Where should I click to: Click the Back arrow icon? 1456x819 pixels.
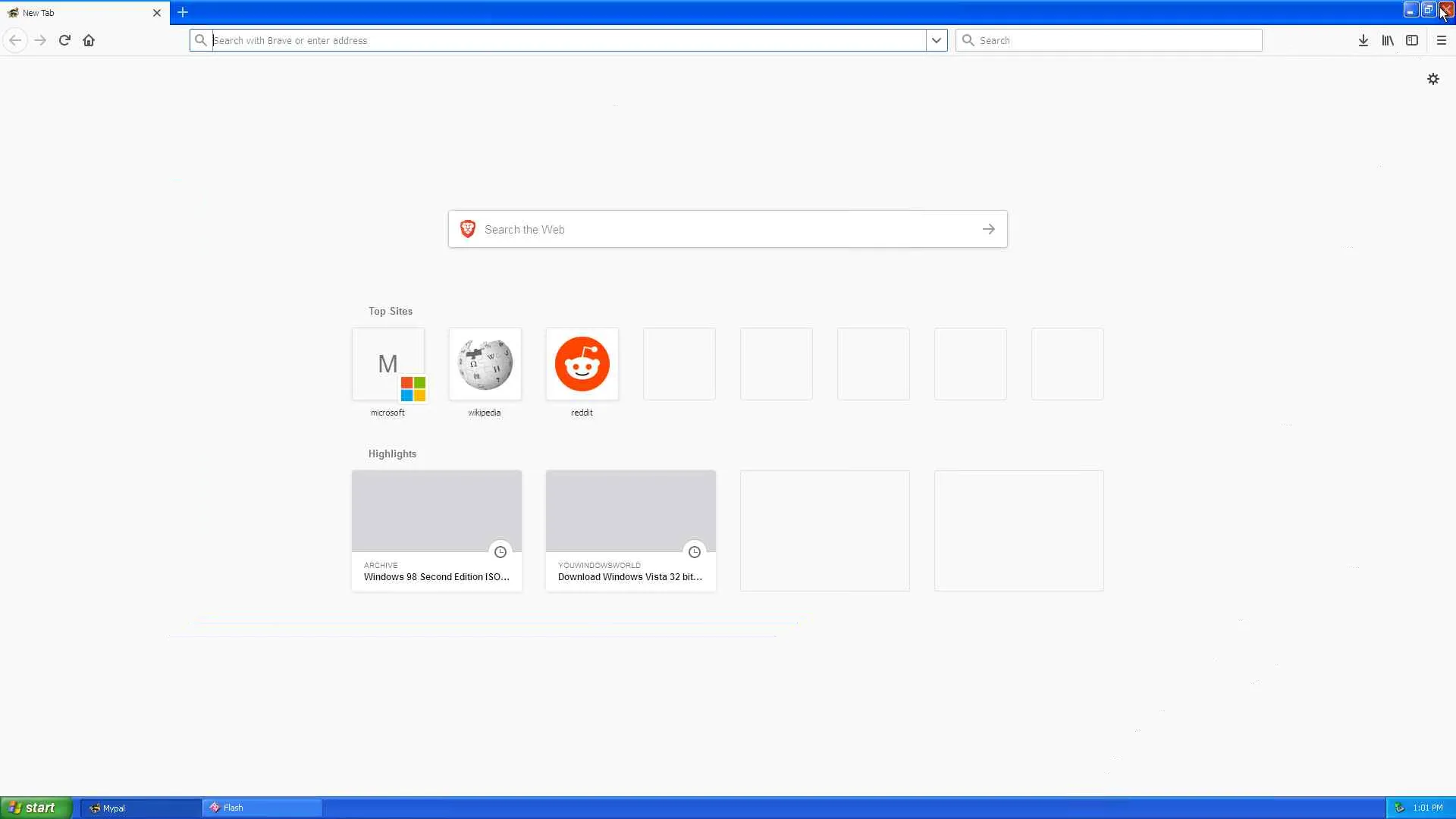point(15,40)
